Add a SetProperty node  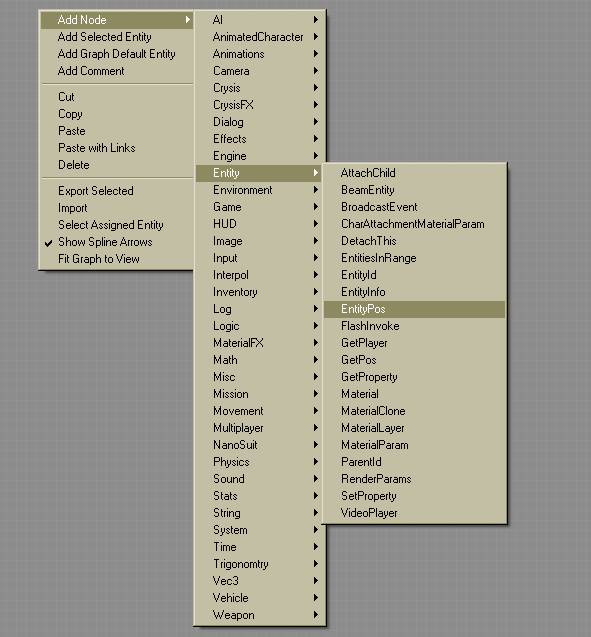click(414, 496)
